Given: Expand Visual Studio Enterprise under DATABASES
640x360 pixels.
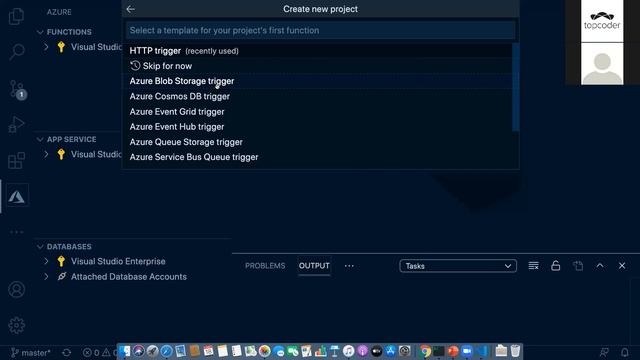Looking at the screenshot, I should 46,261.
